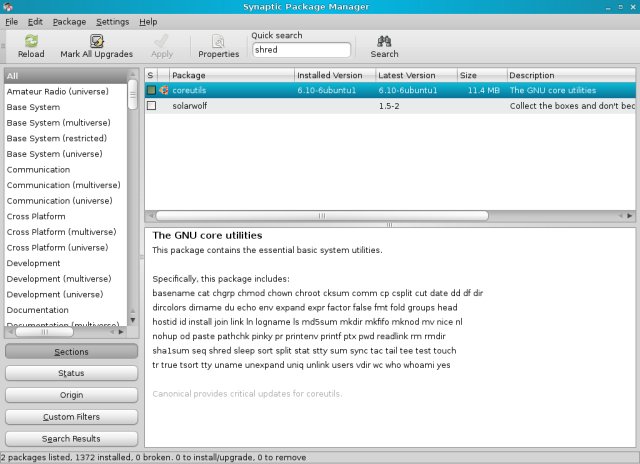Sort by the Package column header

tap(231, 75)
